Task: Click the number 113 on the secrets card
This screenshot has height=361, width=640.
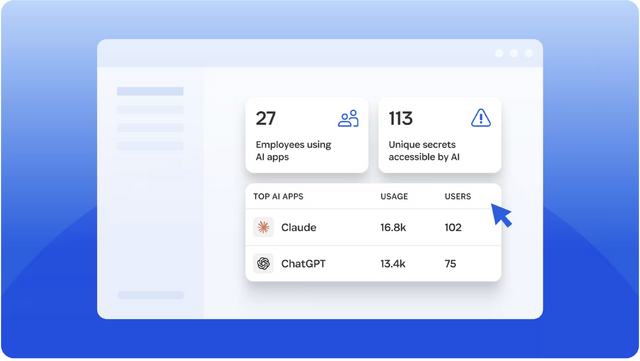Action: click(x=400, y=118)
